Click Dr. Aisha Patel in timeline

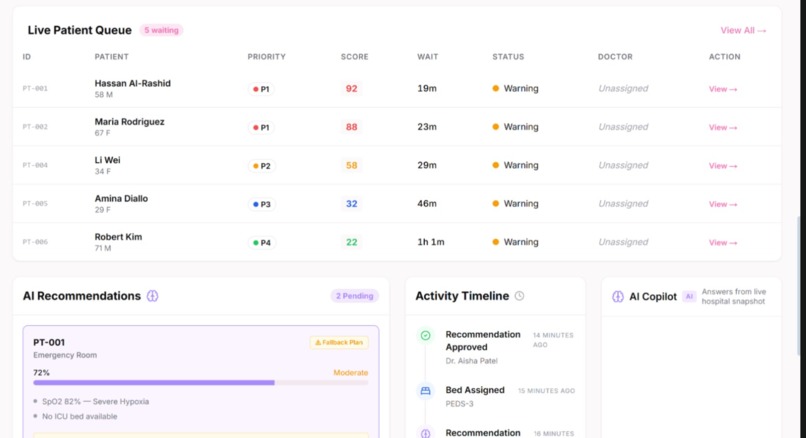[471, 361]
